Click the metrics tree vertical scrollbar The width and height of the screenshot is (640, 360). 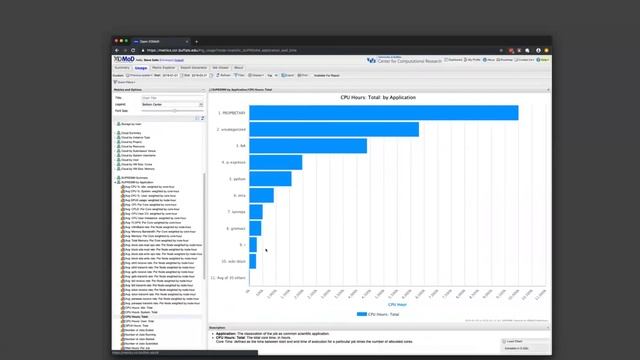tap(204, 227)
